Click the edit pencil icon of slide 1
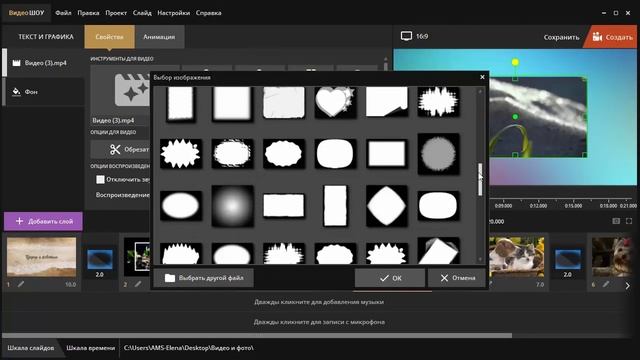 click(21, 284)
